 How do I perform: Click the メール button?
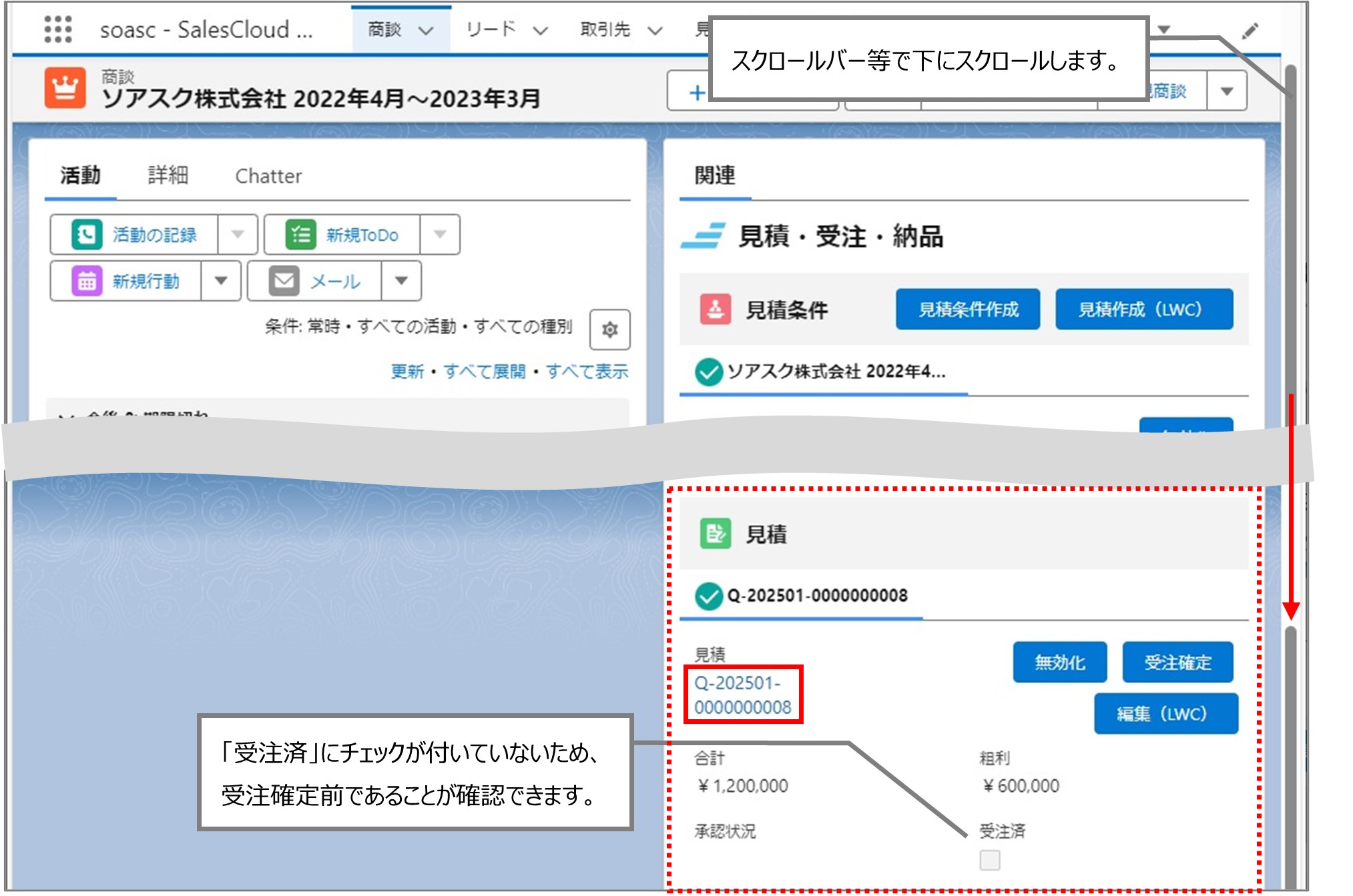315,281
